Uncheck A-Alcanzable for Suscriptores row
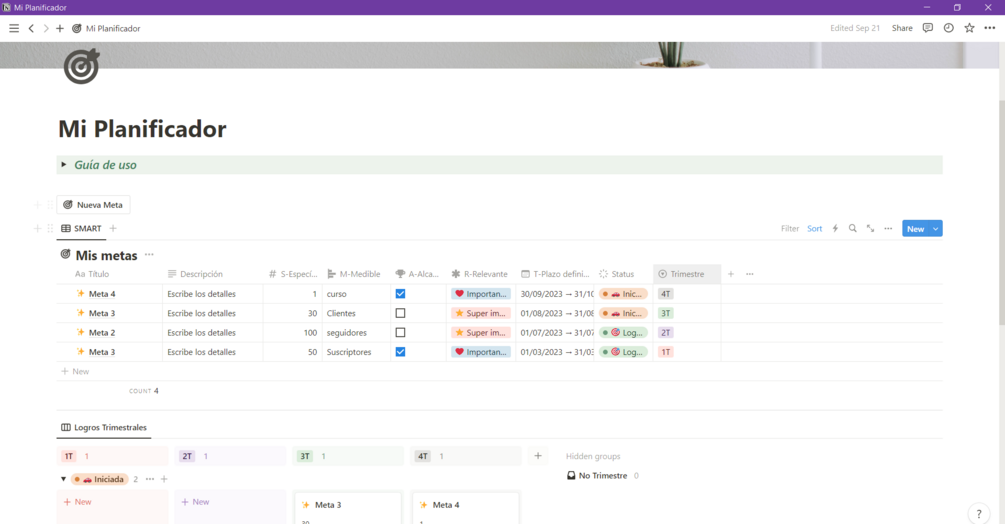Screen dimensions: 1005x524 tap(401, 352)
